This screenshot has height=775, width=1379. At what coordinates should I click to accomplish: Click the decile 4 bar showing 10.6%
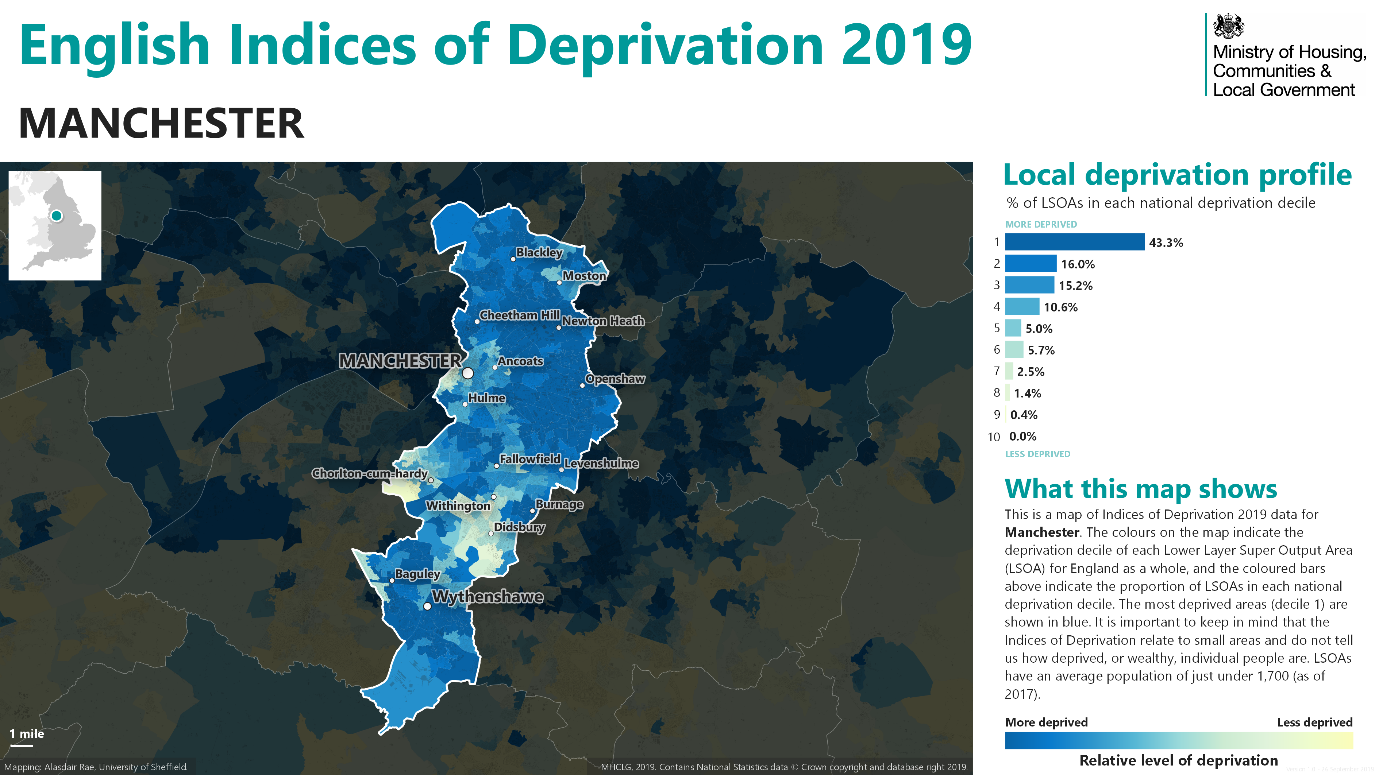pos(1022,307)
